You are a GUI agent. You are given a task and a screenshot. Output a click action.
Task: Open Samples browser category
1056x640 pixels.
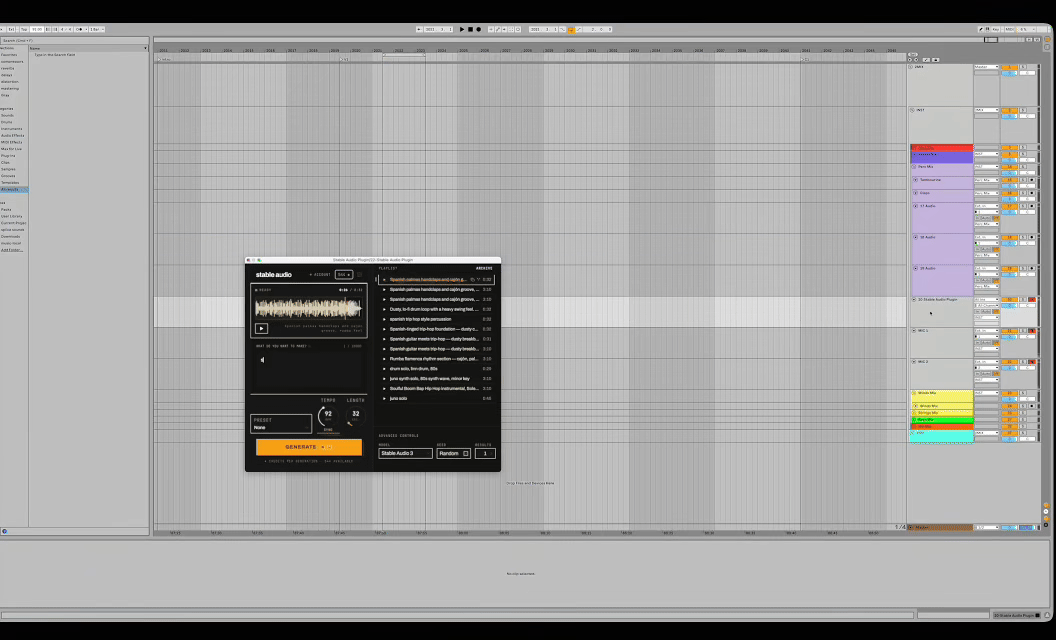click(x=8, y=169)
